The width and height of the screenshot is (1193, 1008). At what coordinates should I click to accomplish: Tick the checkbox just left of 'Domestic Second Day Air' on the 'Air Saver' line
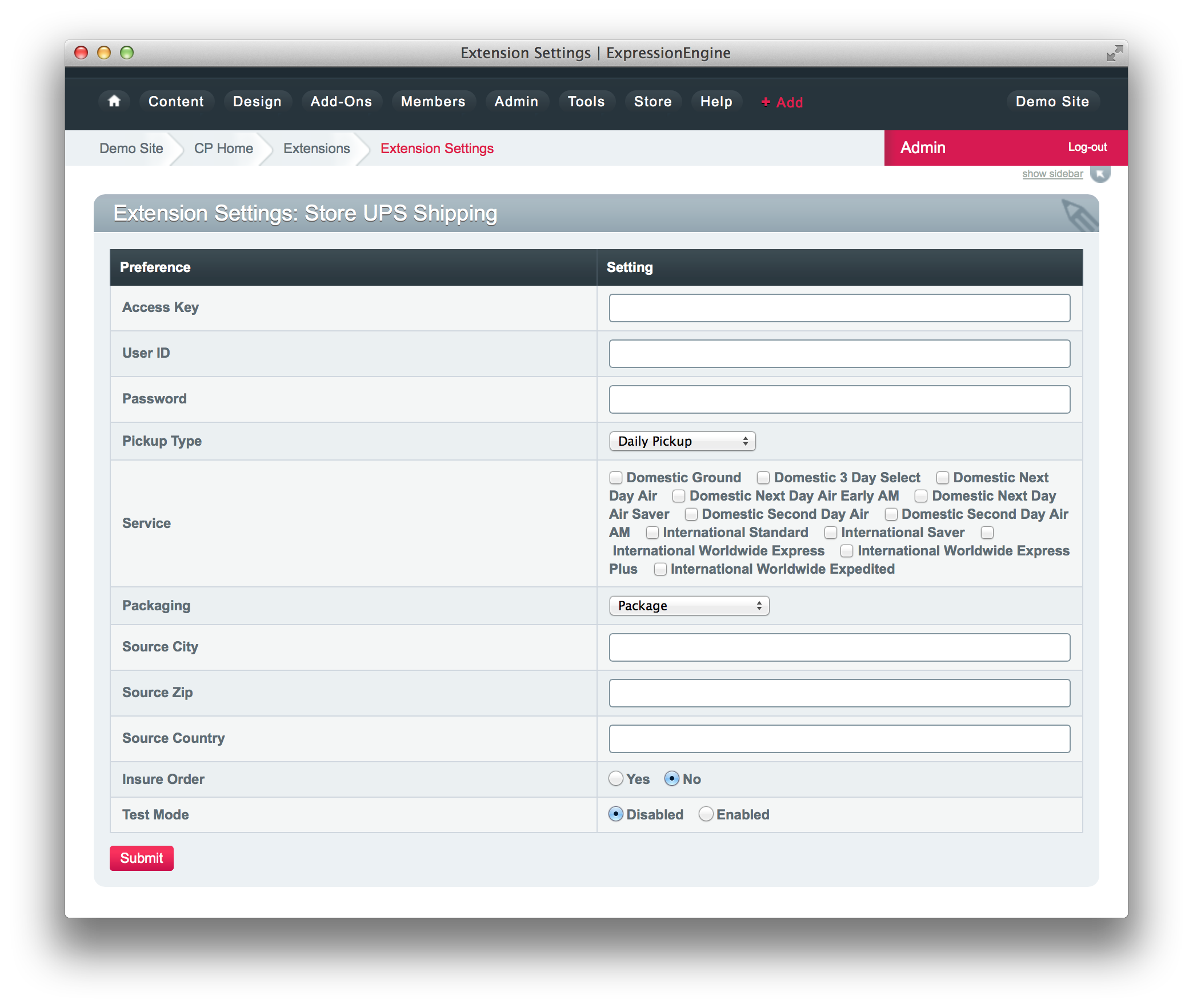[x=691, y=514]
